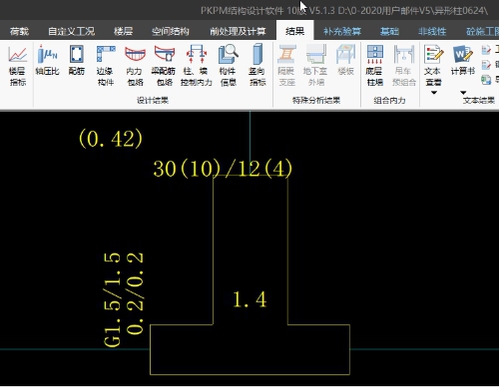Open the 梁配筋包络 beam reinforcement envelope

point(165,66)
